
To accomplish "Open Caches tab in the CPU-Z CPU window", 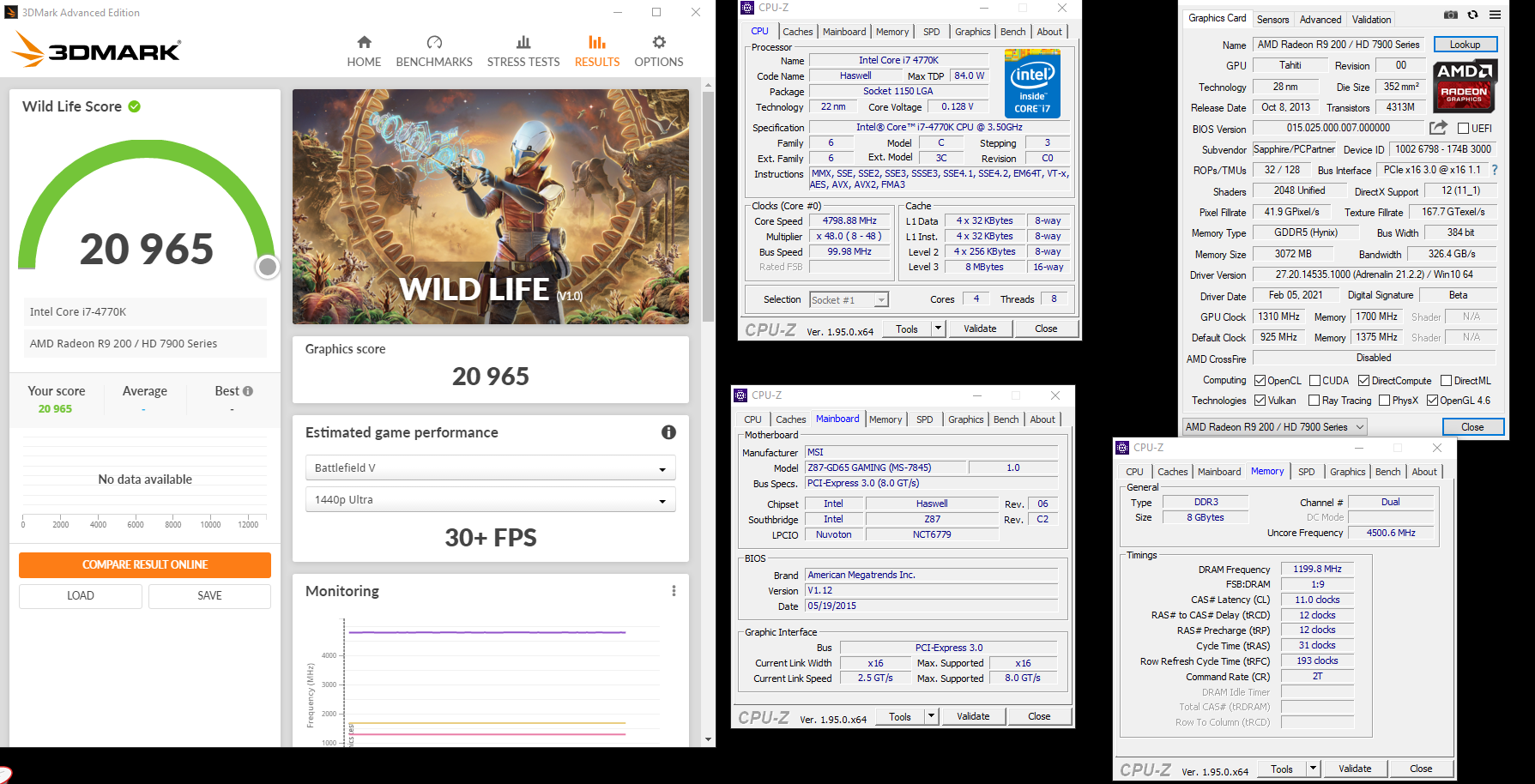I will [x=798, y=32].
